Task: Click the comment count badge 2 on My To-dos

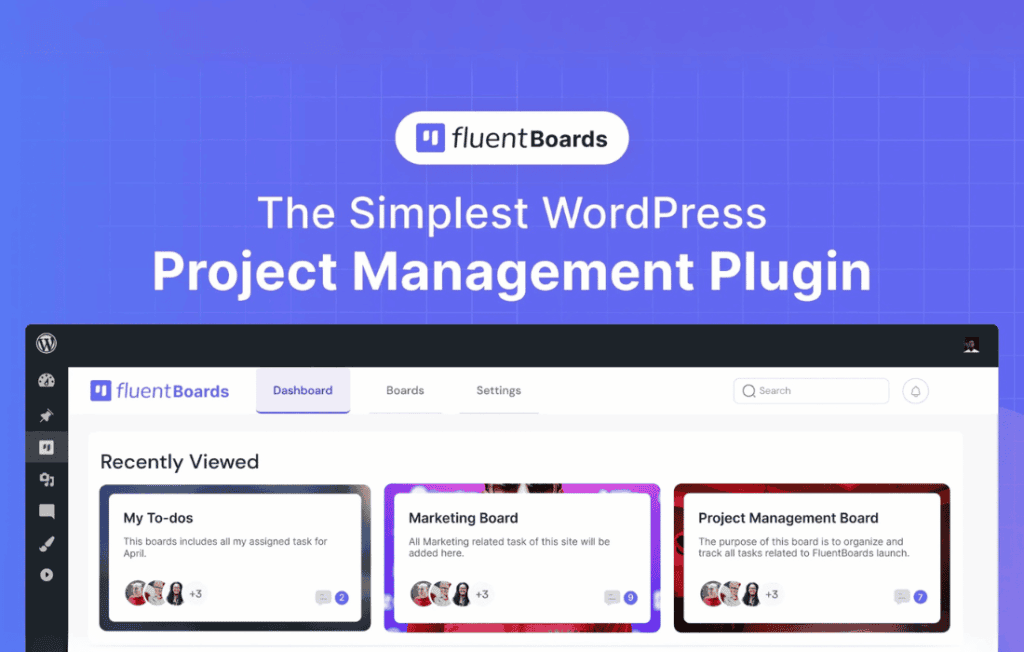Action: (342, 597)
